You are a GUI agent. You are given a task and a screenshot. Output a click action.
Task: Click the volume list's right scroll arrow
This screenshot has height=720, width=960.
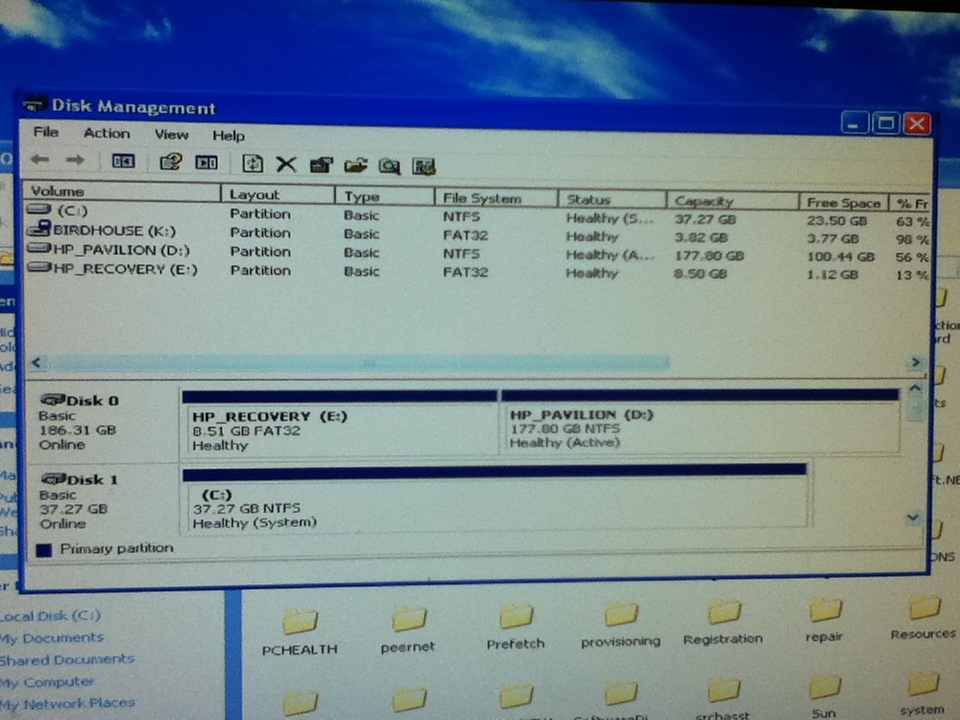pos(916,362)
